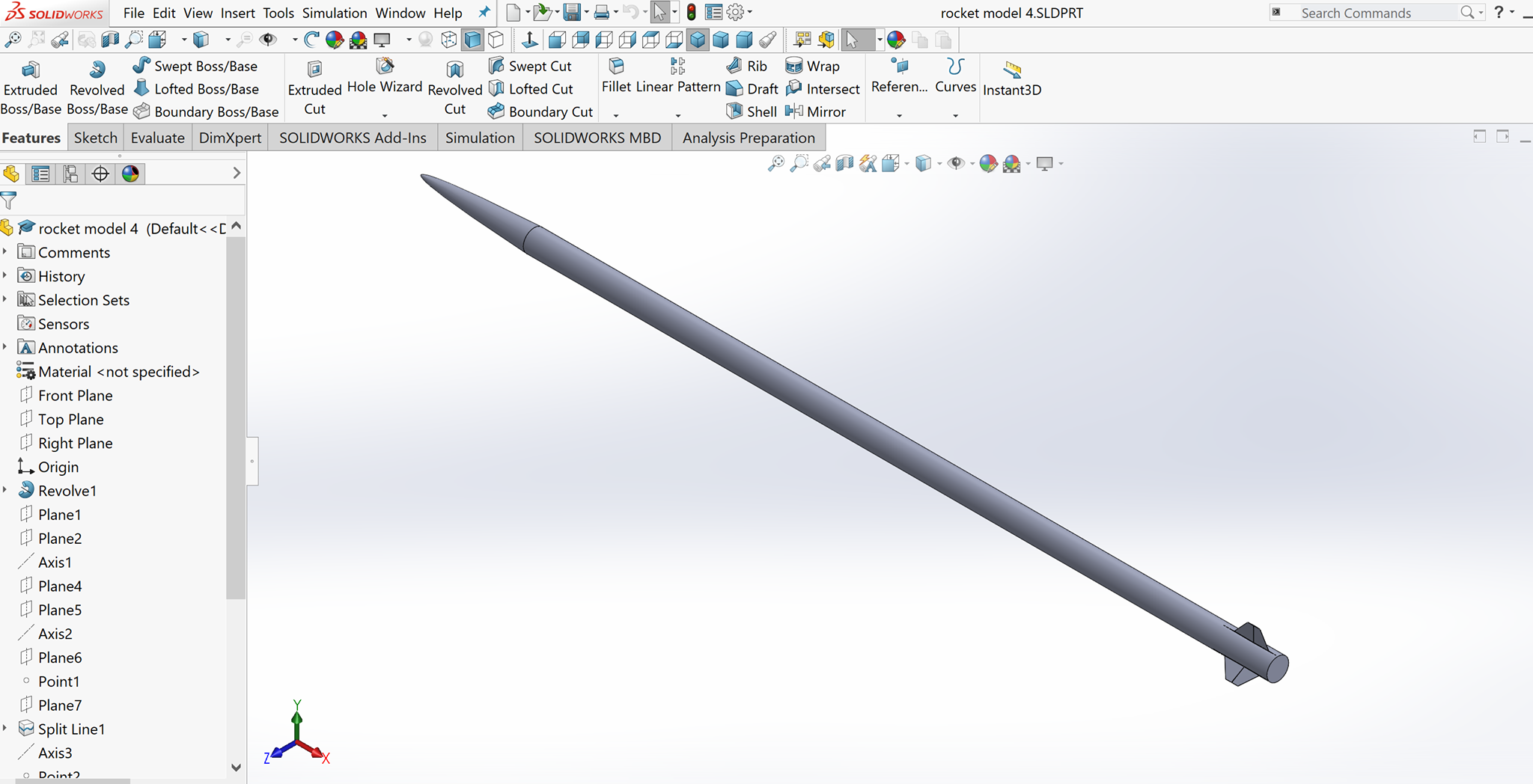Click the Mirror feature

click(816, 111)
